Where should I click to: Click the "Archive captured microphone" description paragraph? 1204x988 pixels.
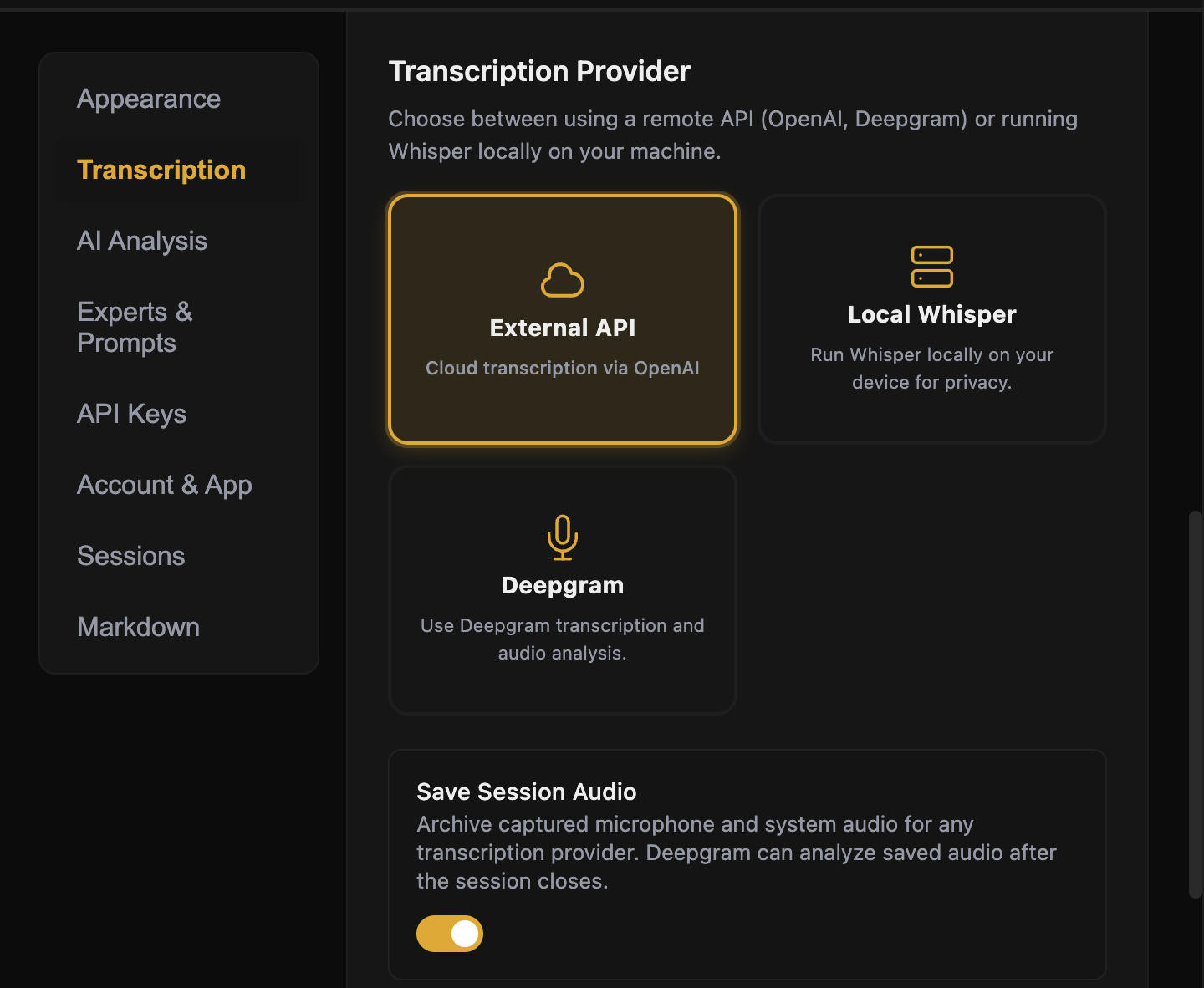[737, 853]
